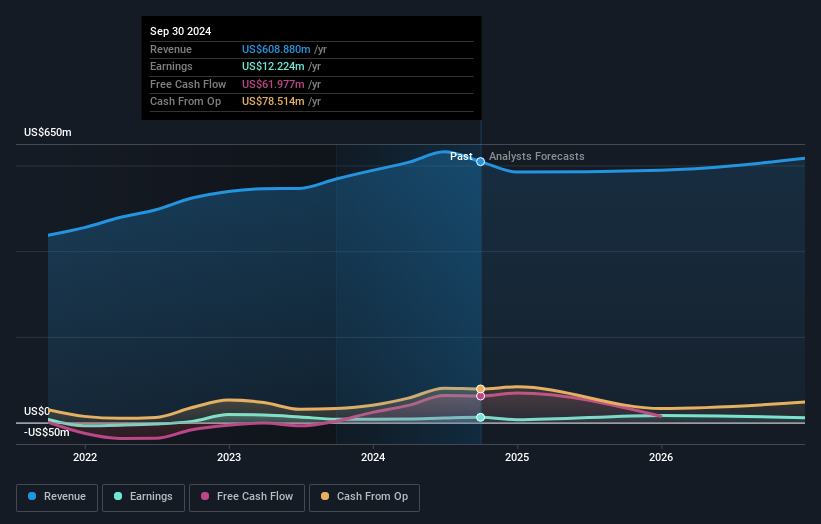Click the Free Cash Flow label in tooltip
821x524 pixels.
click(188, 84)
